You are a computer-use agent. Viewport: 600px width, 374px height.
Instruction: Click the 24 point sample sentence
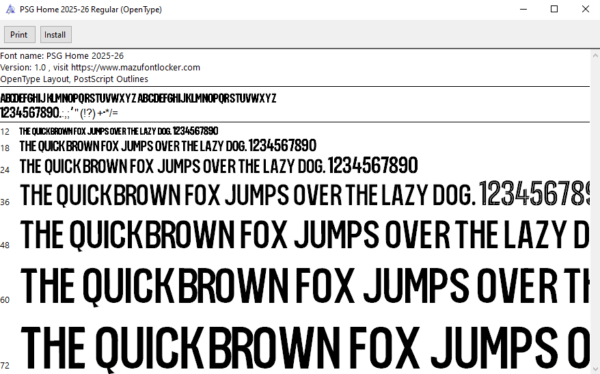[x=218, y=166]
